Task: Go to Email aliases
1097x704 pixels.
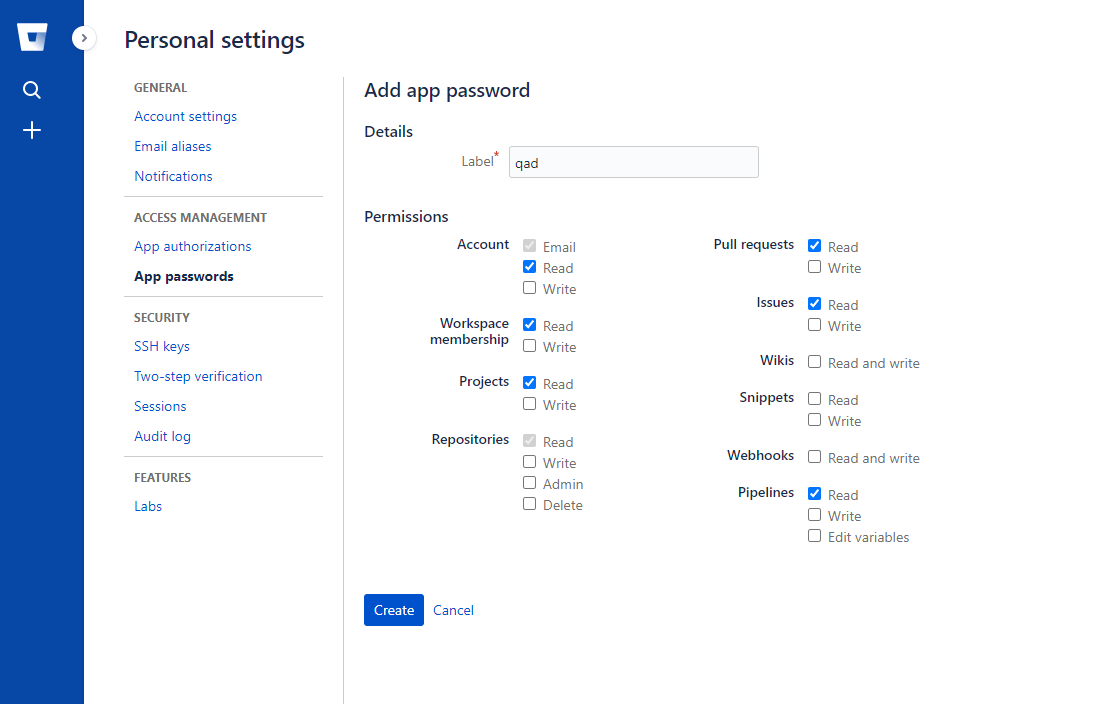Action: tap(173, 146)
